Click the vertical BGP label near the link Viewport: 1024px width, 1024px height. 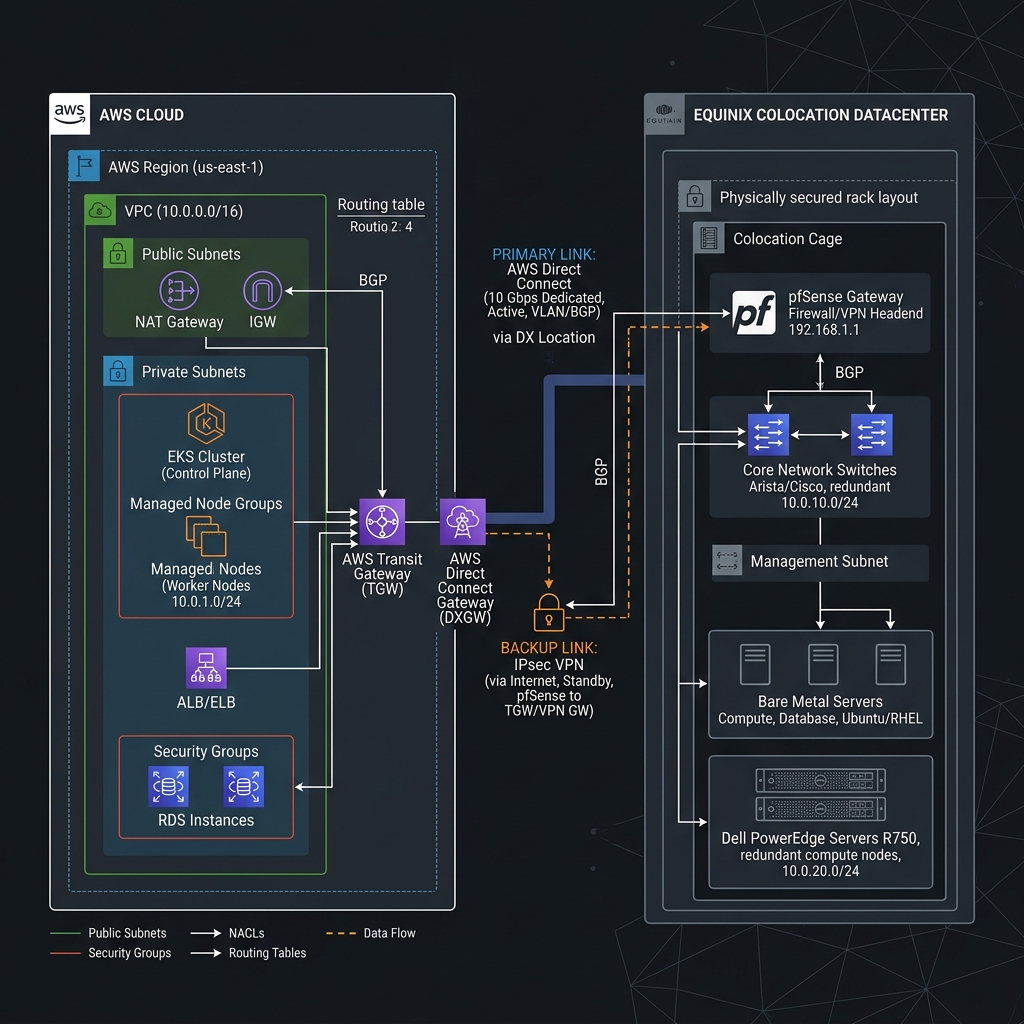coord(601,472)
